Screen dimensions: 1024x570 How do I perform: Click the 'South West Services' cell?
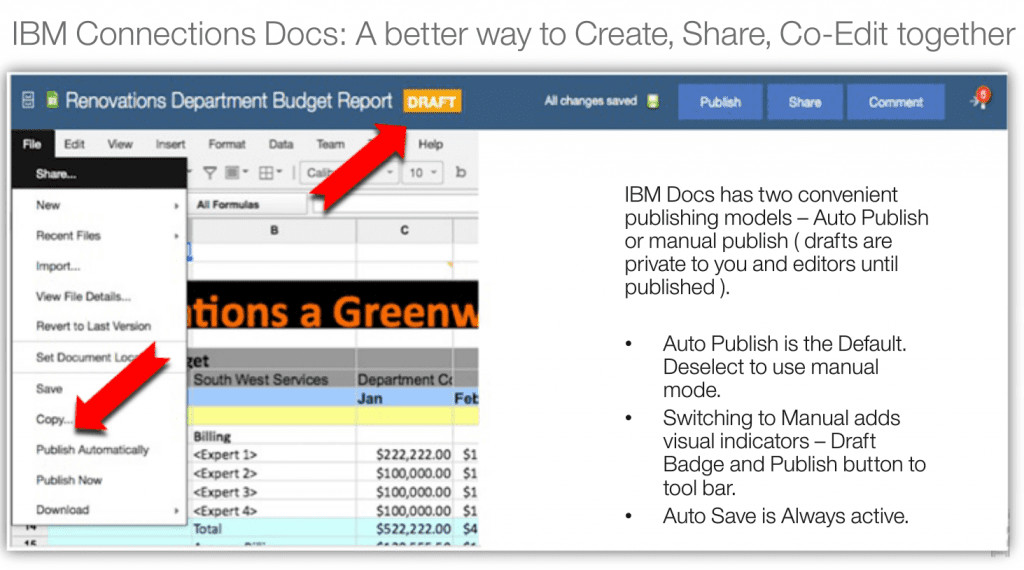tap(272, 379)
